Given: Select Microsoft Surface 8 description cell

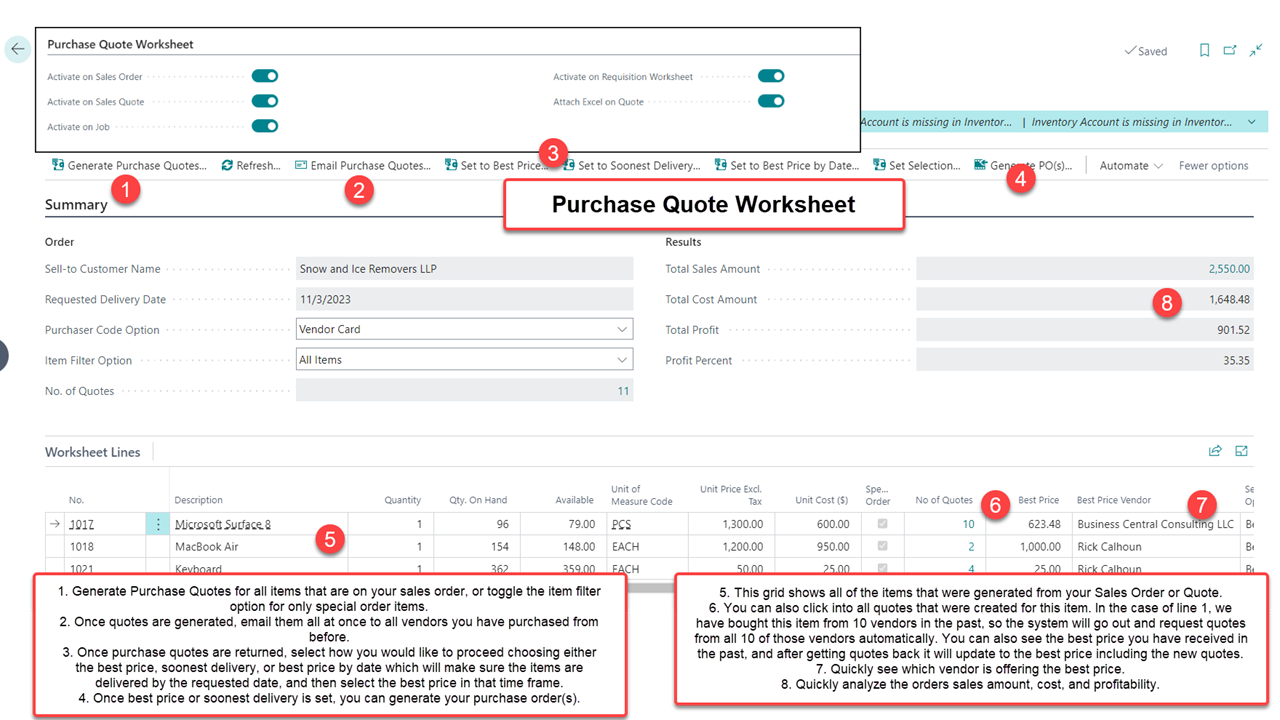Looking at the screenshot, I should coord(259,524).
